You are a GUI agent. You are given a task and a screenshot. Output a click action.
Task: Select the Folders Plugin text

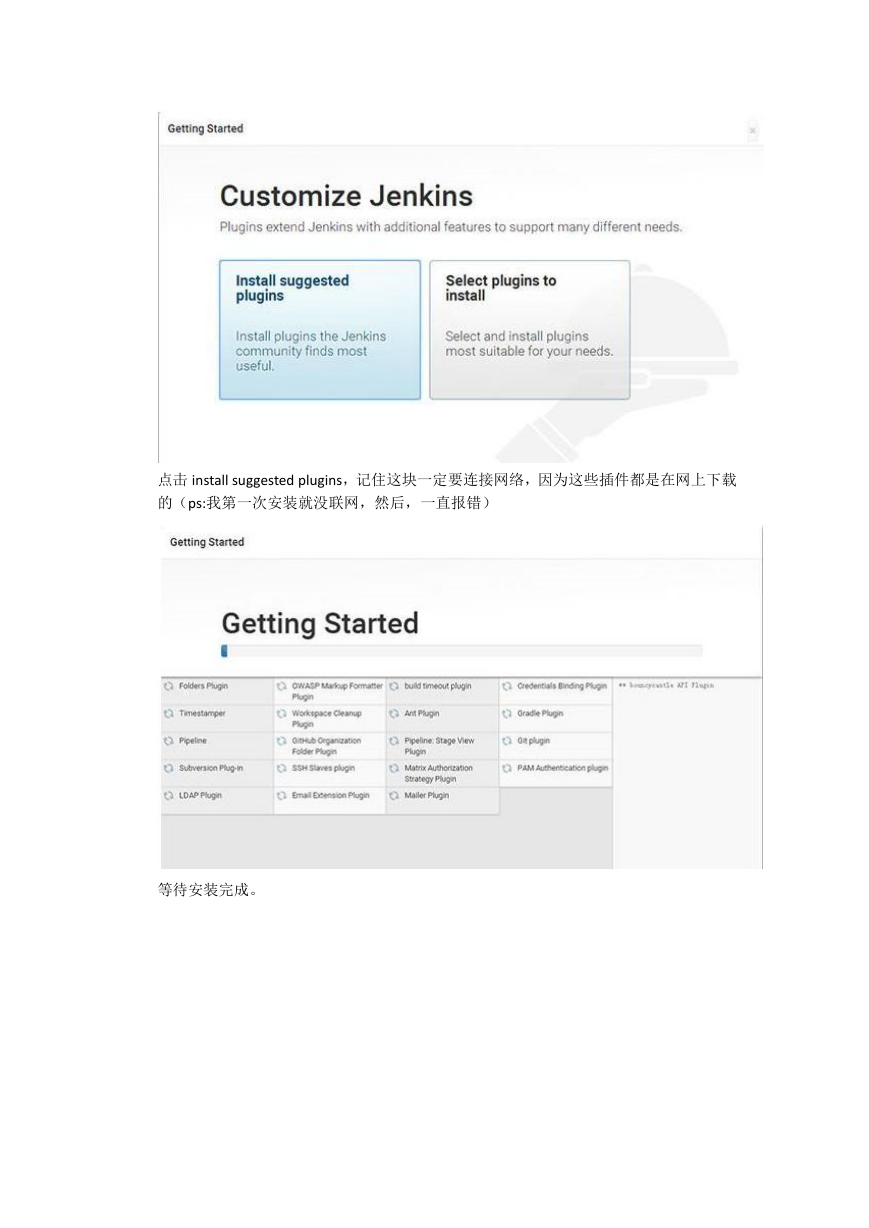tap(203, 687)
